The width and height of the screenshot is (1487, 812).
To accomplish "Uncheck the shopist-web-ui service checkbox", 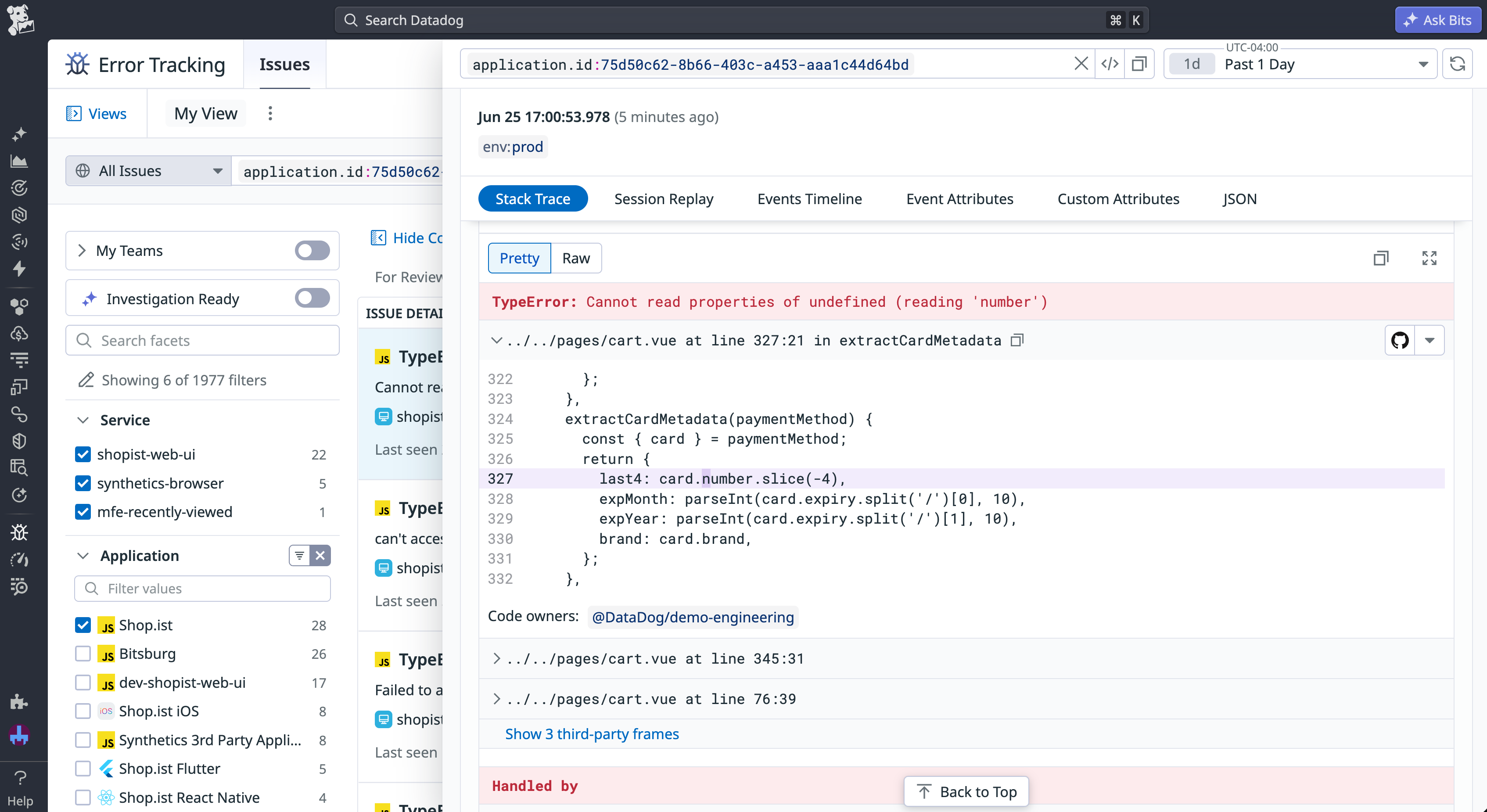I will coord(83,455).
